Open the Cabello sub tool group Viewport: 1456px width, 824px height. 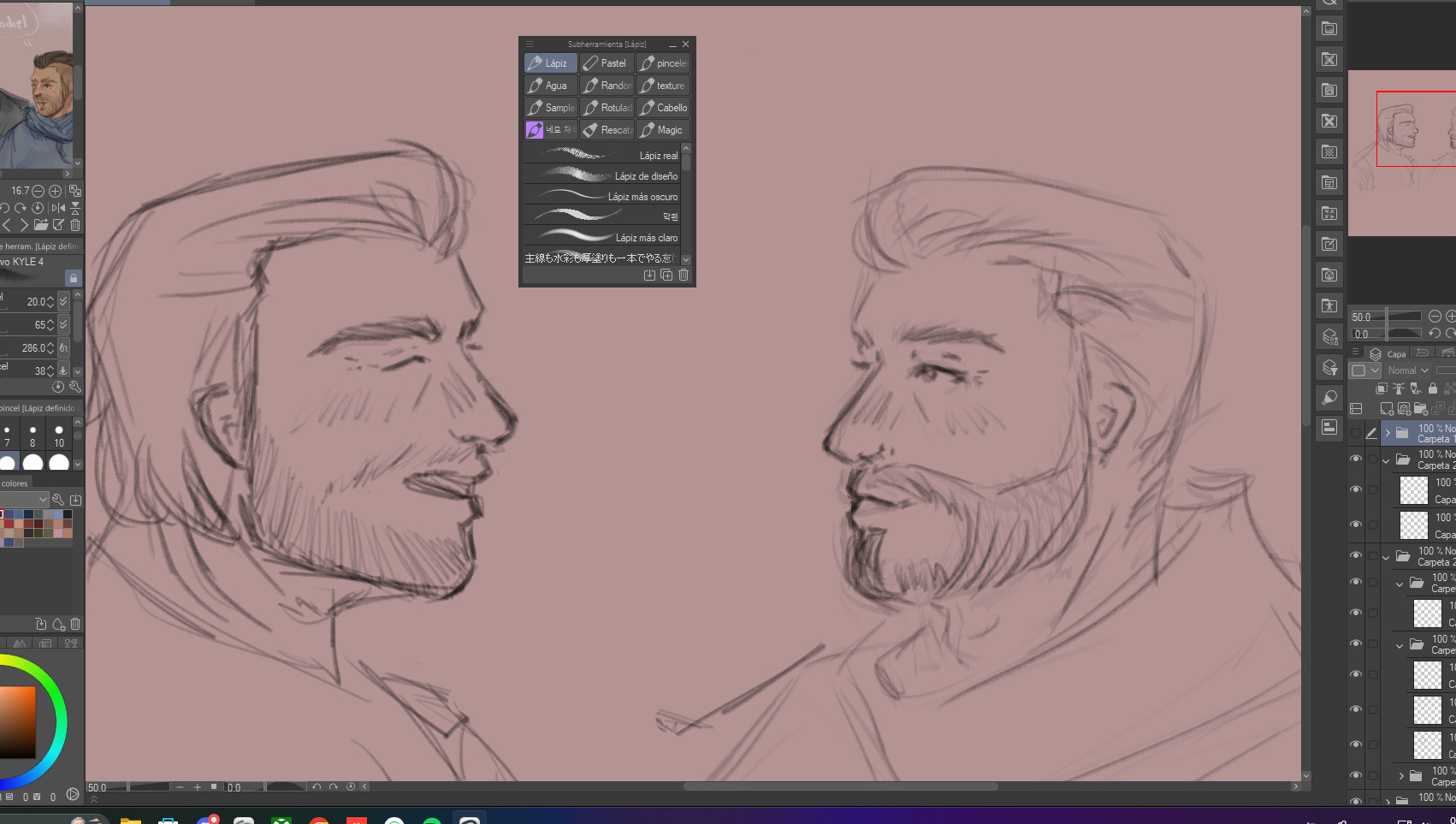point(663,108)
